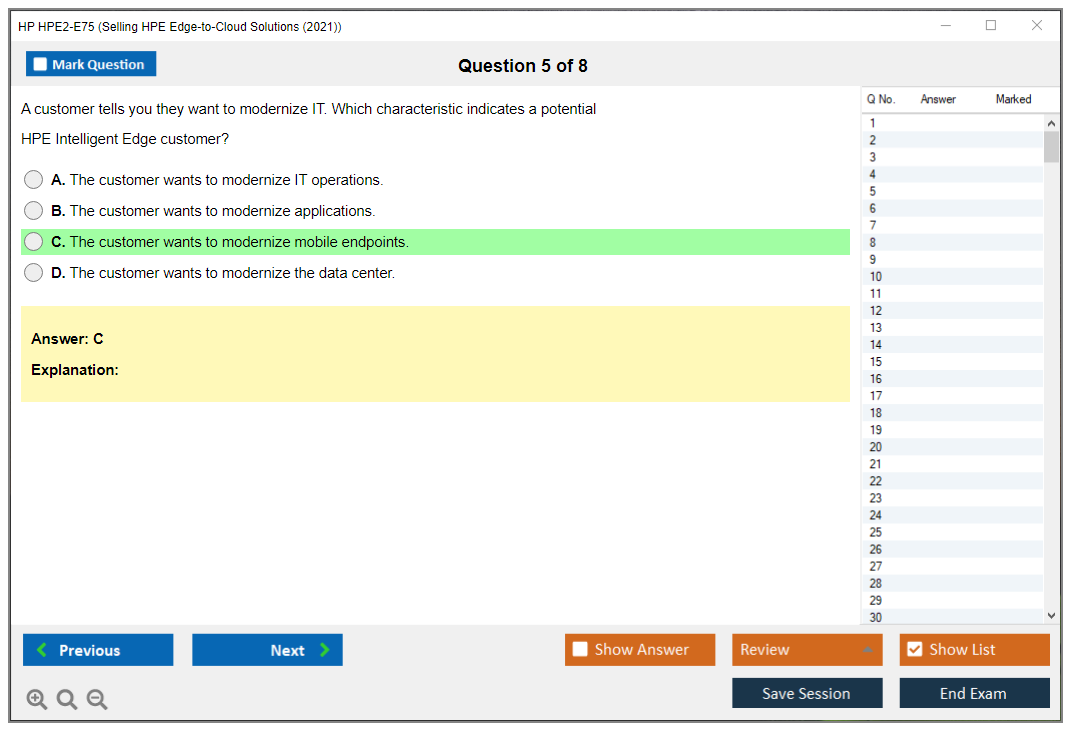Choose option C about mobile endpoints
This screenshot has height=735, width=1075.
click(34, 242)
